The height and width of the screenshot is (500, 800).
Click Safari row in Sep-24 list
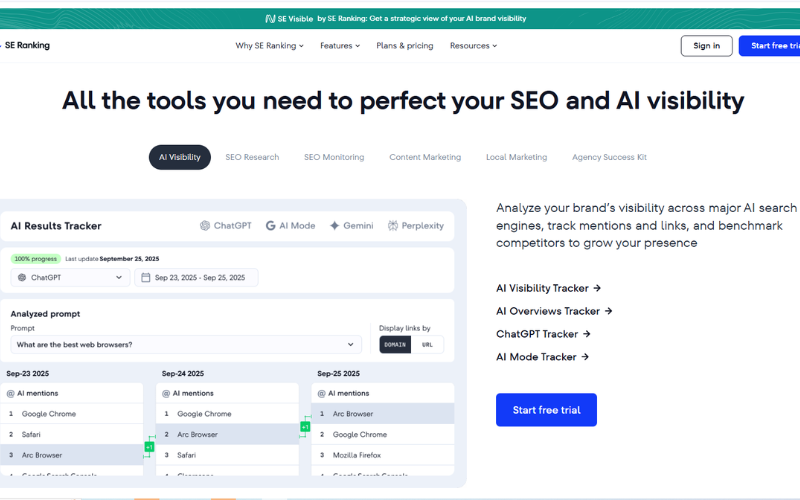[x=227, y=455]
